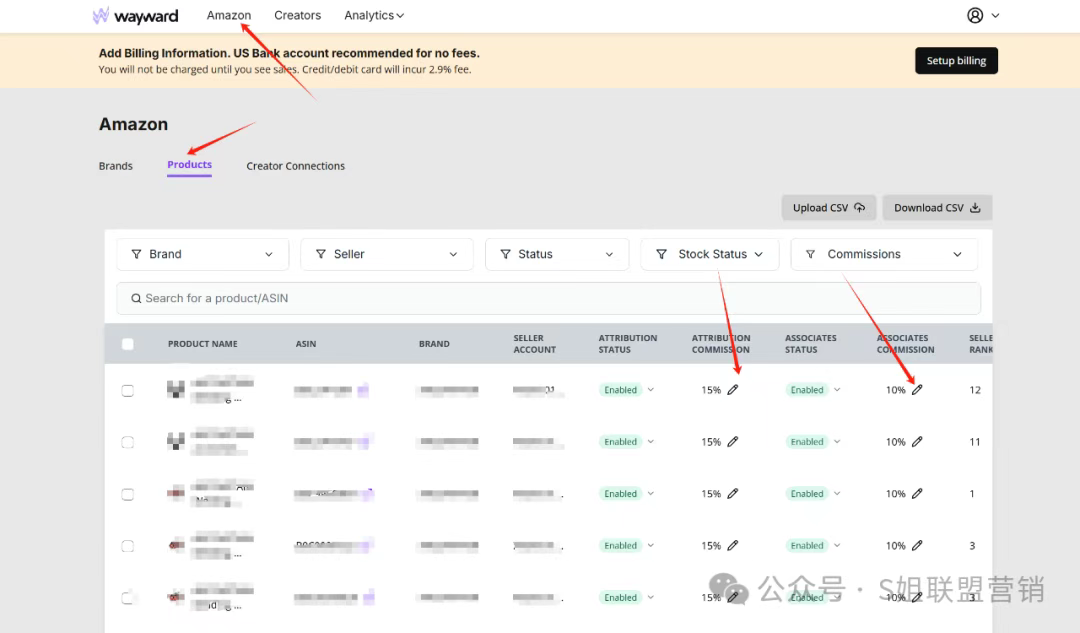Image resolution: width=1080 pixels, height=633 pixels.
Task: Click the ASSOCIATES STATUS column header
Action: [811, 344]
